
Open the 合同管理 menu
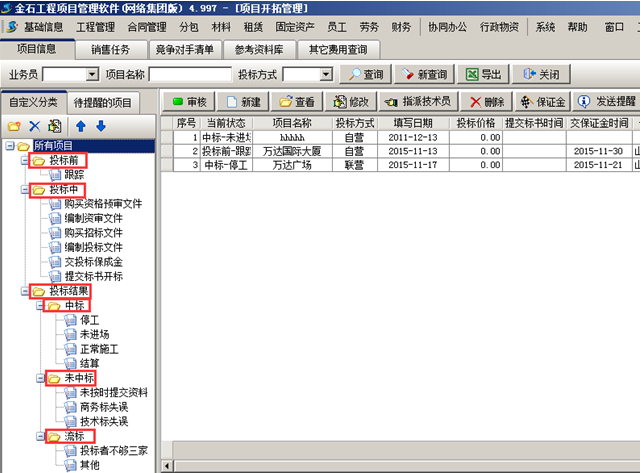click(147, 27)
